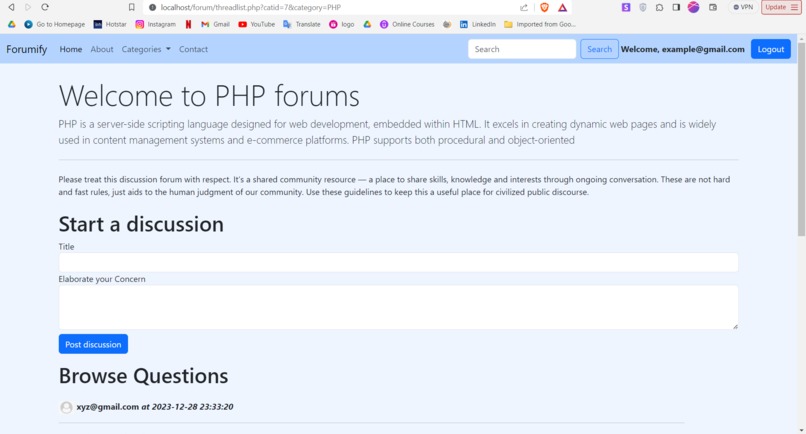Click the gray shield extension icon
This screenshot has height=434, width=806.
pos(643,7)
